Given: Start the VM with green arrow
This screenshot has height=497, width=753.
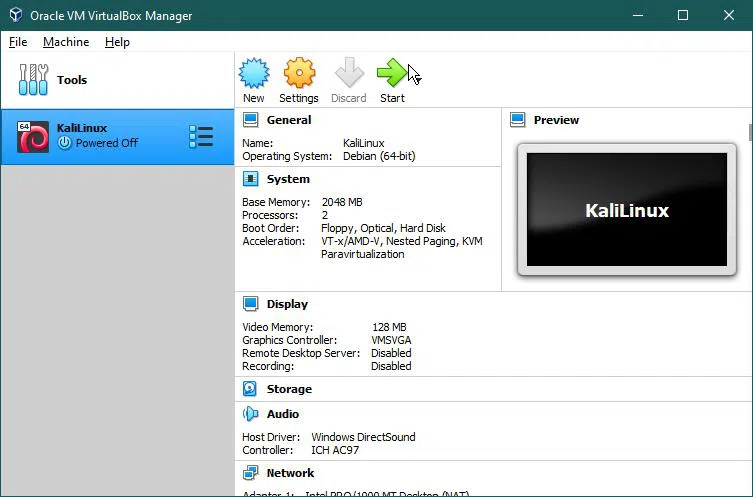Looking at the screenshot, I should [392, 73].
